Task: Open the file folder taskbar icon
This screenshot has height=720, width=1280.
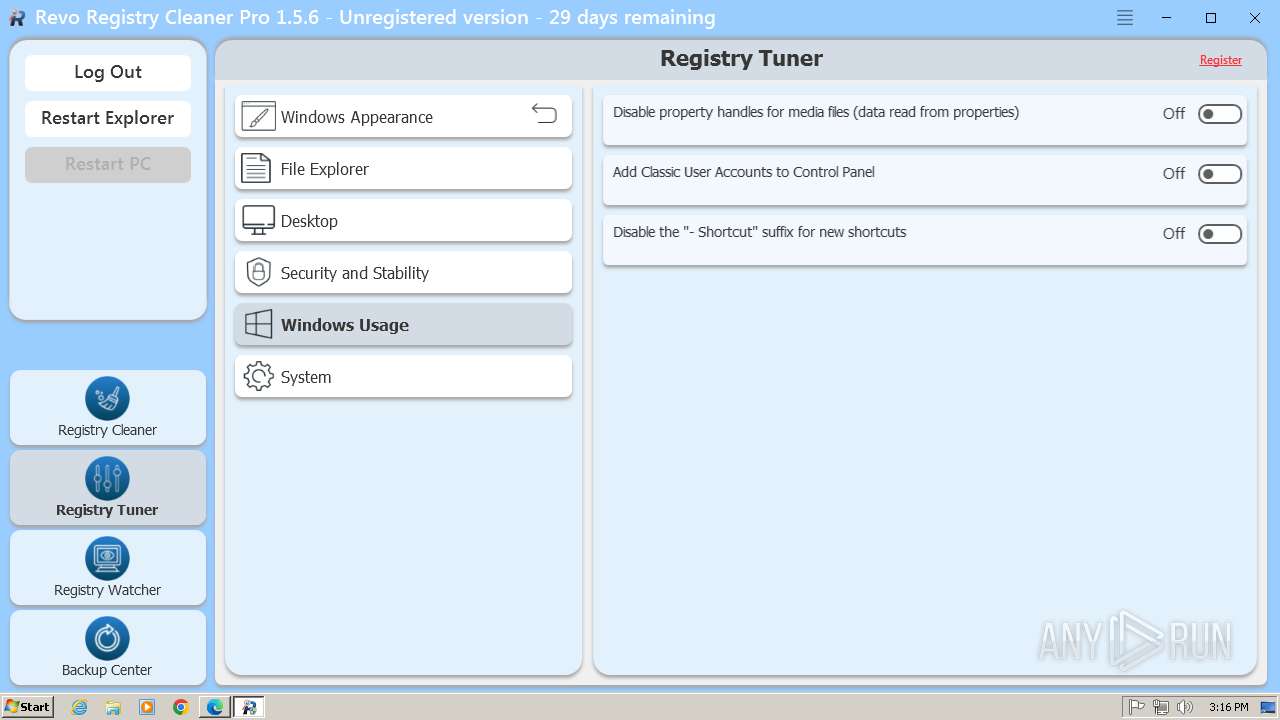Action: [x=113, y=707]
